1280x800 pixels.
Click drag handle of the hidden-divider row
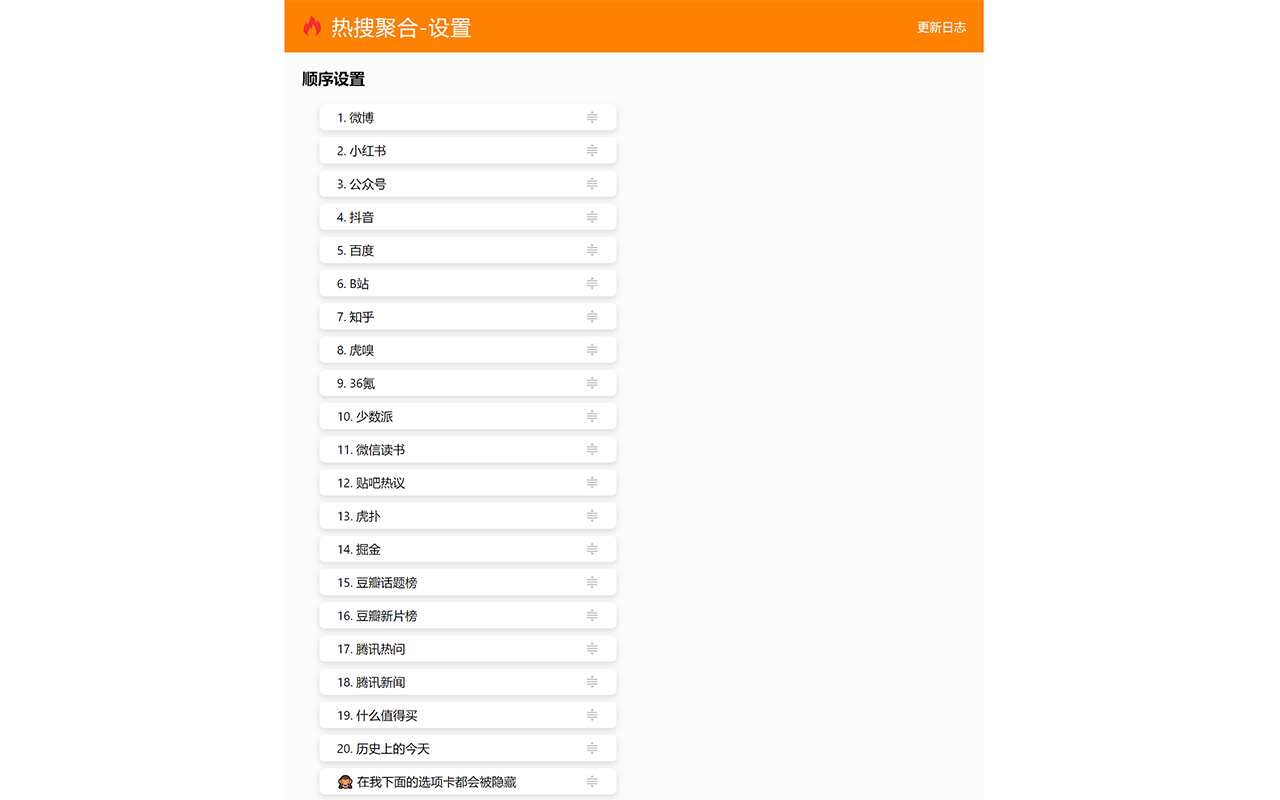pos(592,781)
